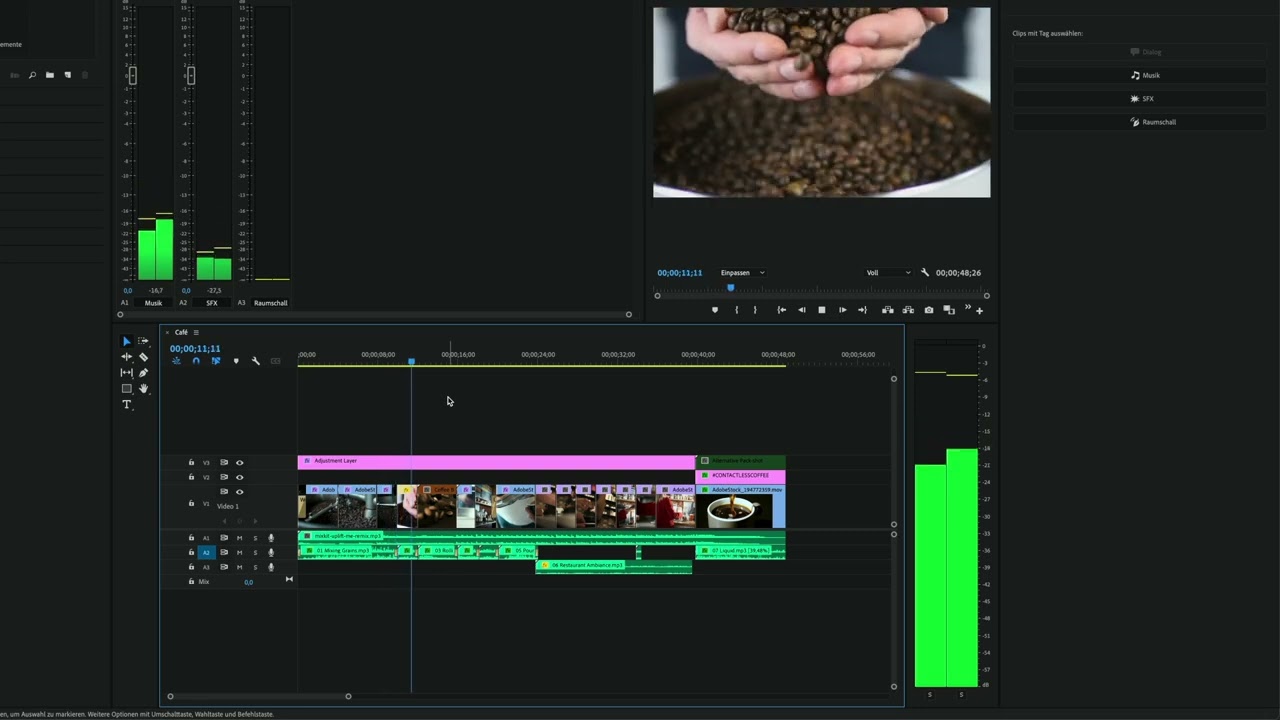Click Export Frame camera icon
Image resolution: width=1280 pixels, height=720 pixels.
coord(929,310)
